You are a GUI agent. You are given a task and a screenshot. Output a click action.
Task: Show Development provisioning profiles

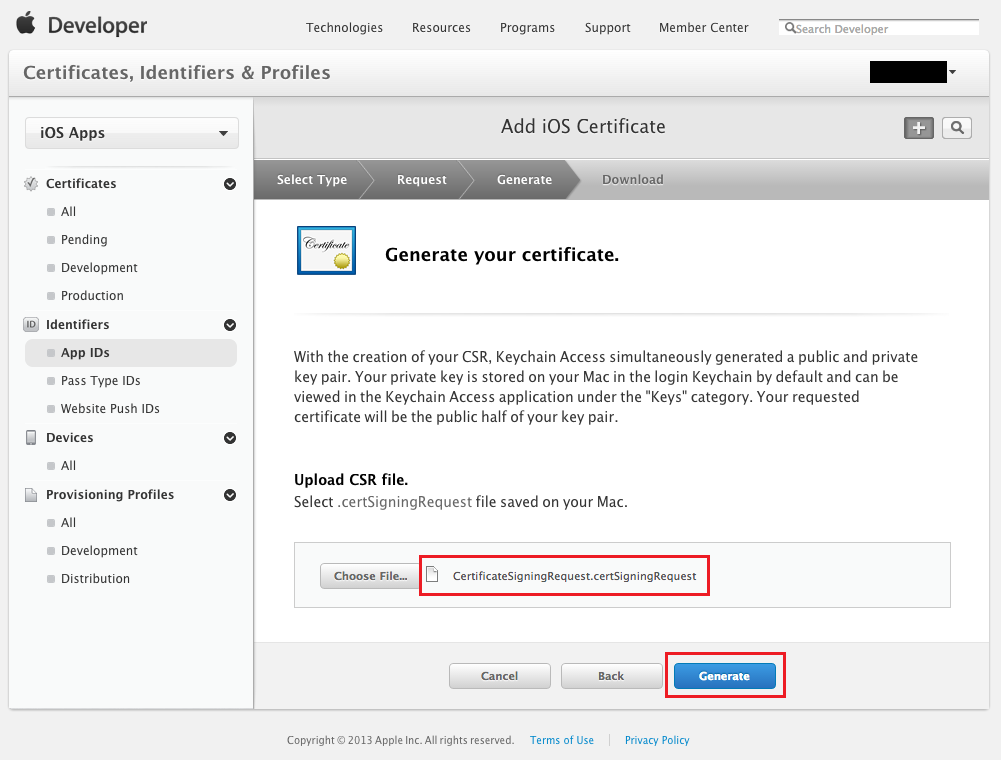click(x=99, y=551)
